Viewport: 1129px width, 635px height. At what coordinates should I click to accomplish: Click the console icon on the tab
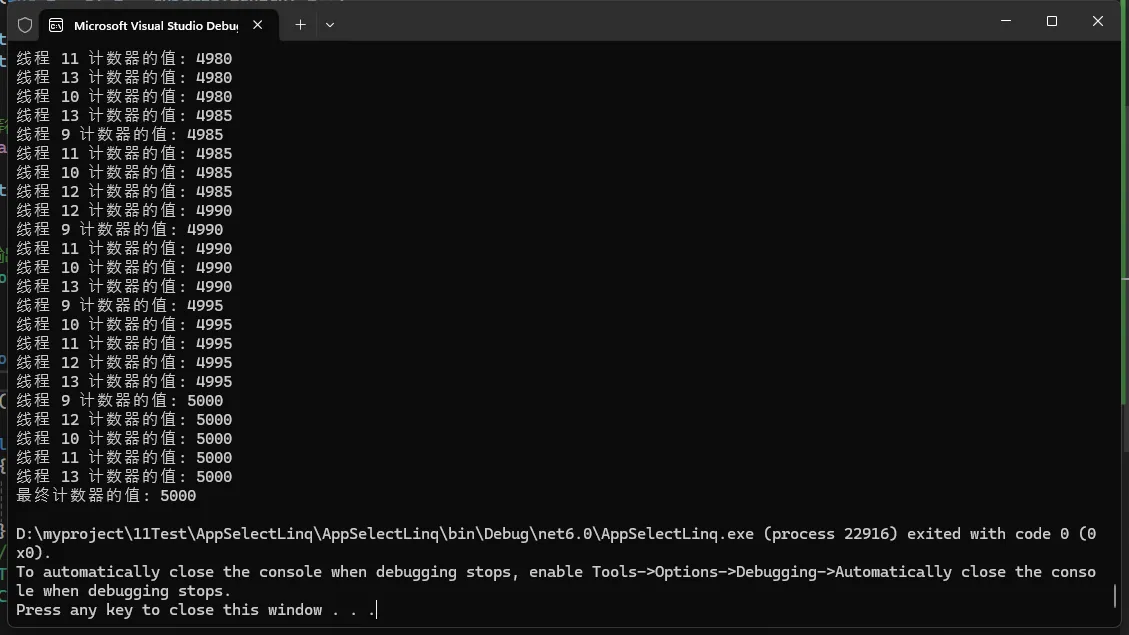57,25
